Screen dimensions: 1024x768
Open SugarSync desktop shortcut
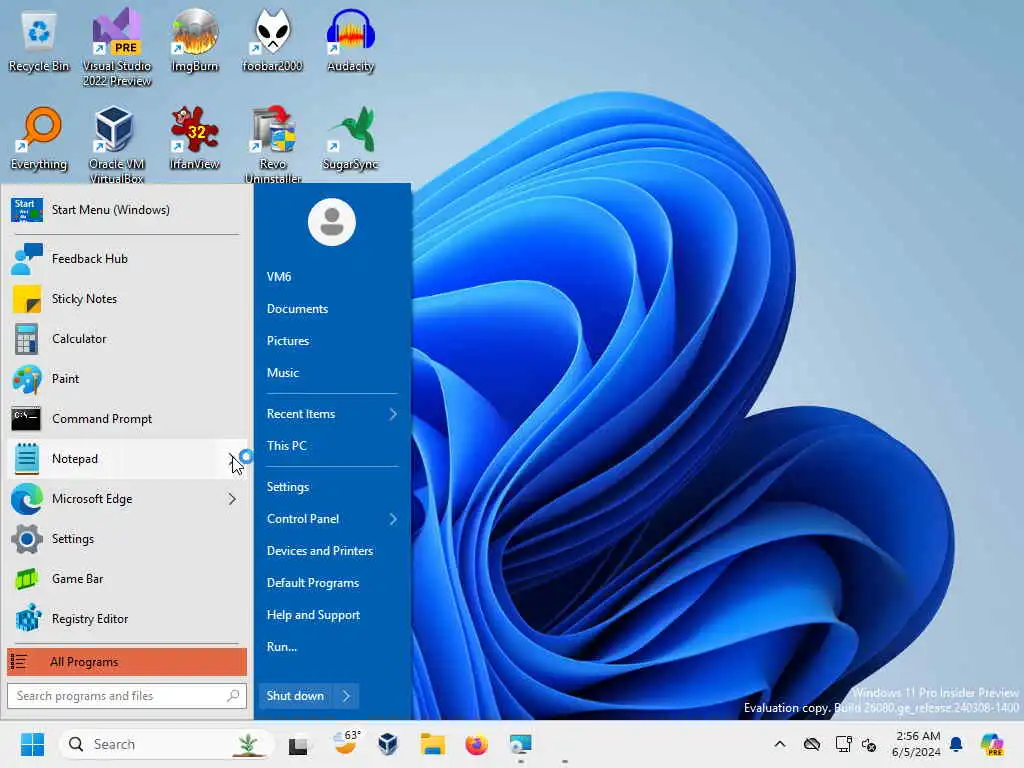pyautogui.click(x=351, y=138)
